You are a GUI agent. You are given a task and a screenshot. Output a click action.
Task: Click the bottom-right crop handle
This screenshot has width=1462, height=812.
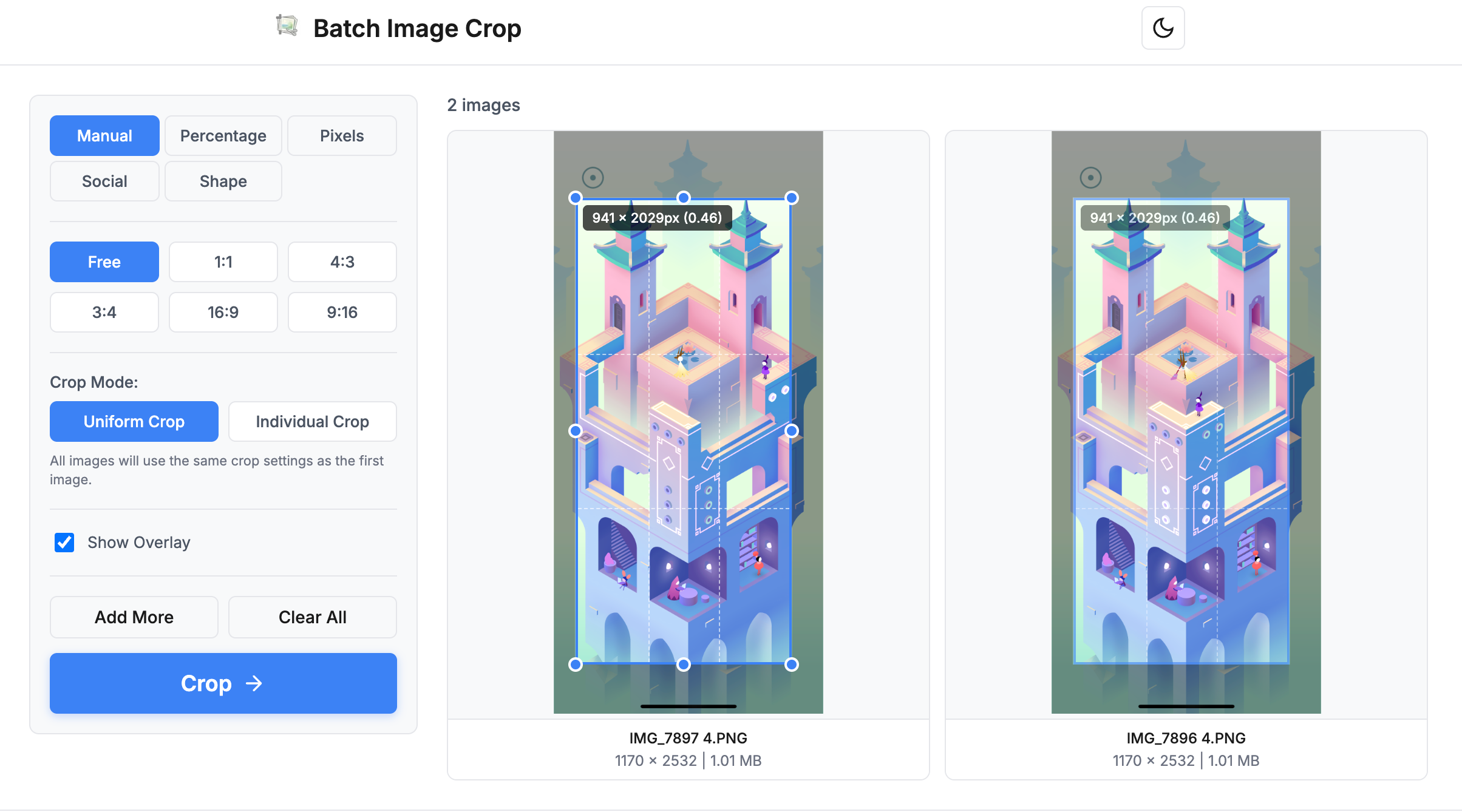791,665
